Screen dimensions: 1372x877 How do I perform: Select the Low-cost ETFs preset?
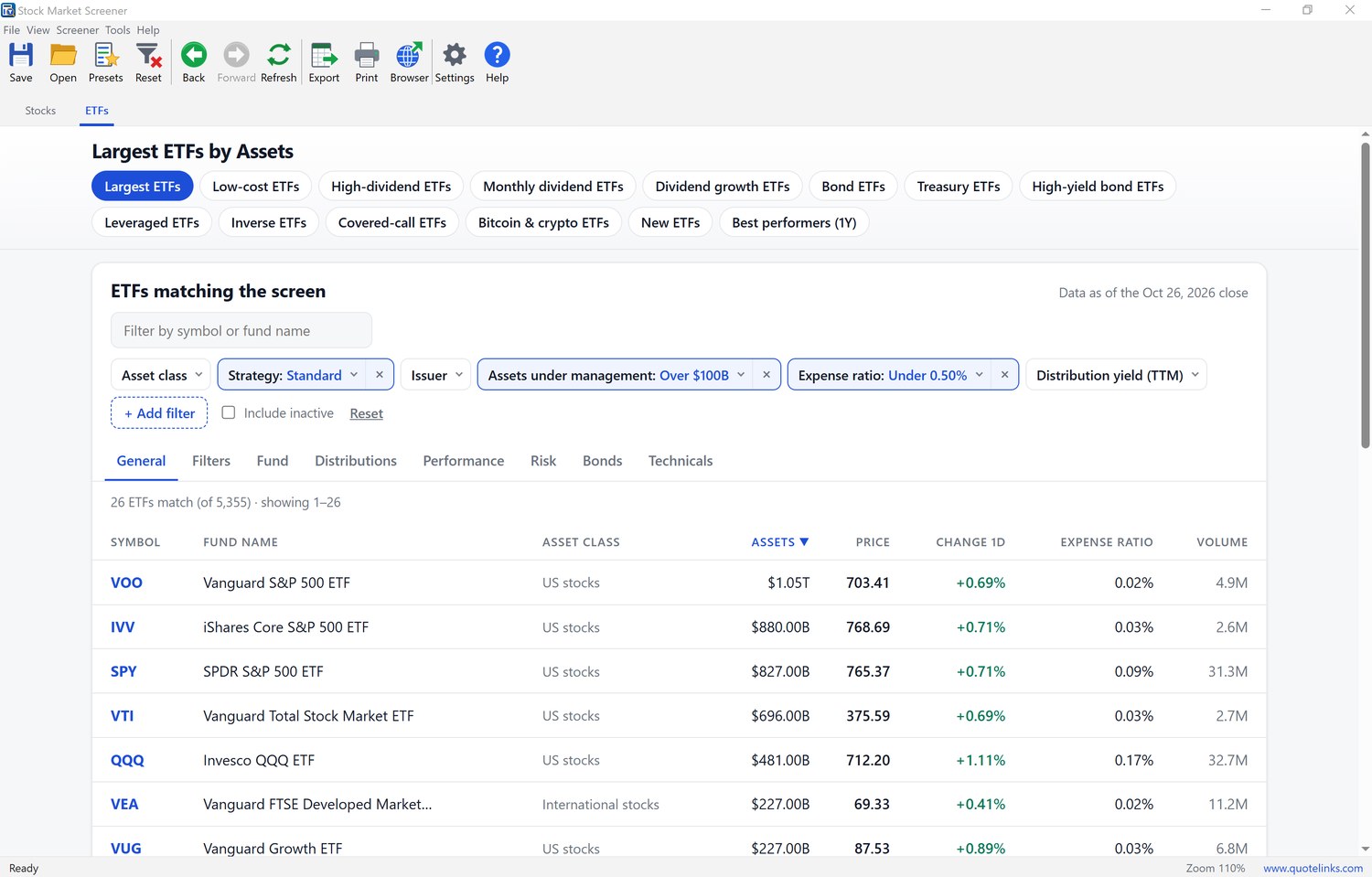click(x=256, y=187)
